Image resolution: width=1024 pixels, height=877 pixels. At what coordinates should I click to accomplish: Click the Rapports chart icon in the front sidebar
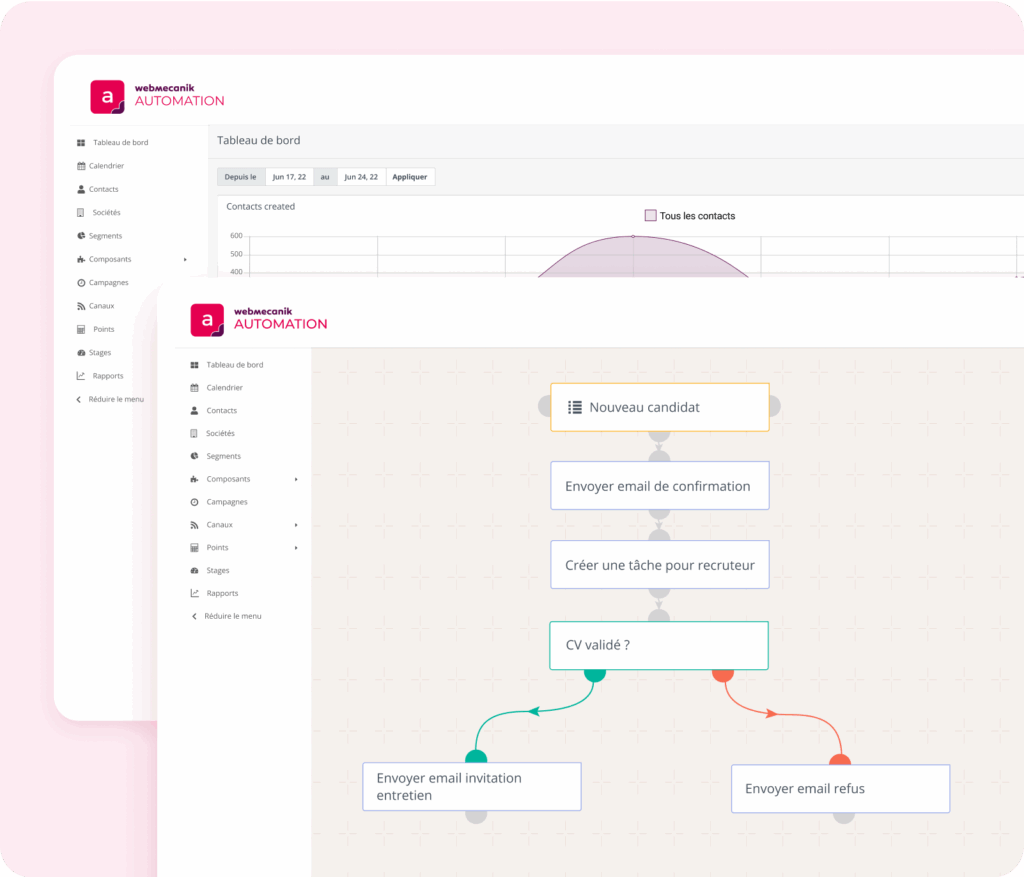(x=194, y=593)
